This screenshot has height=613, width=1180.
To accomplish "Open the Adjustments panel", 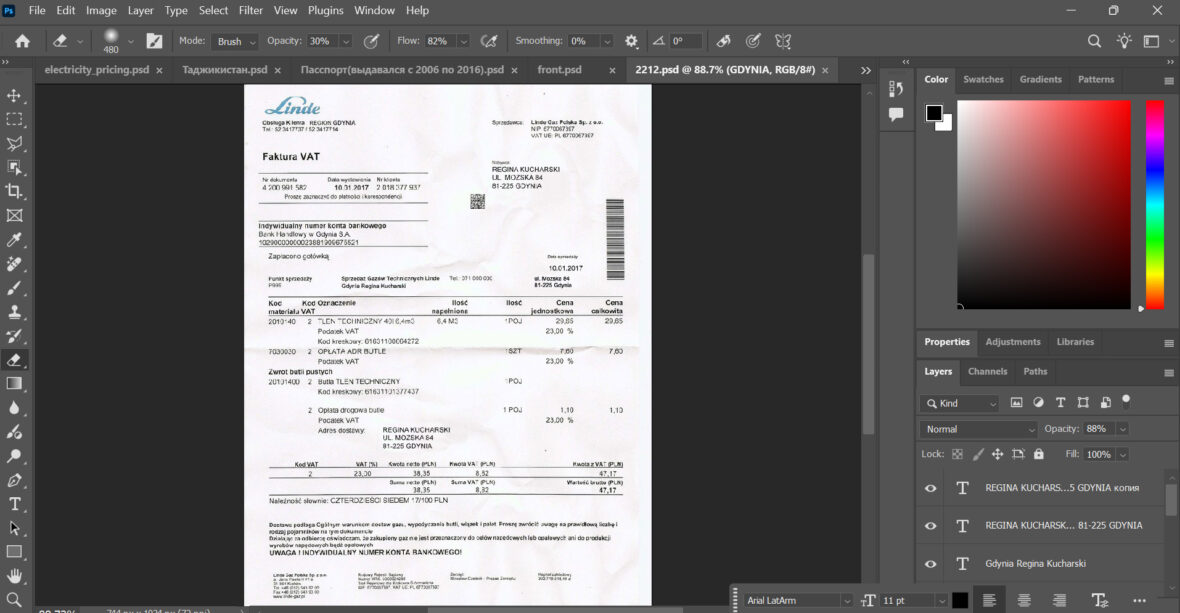I will 1012,341.
